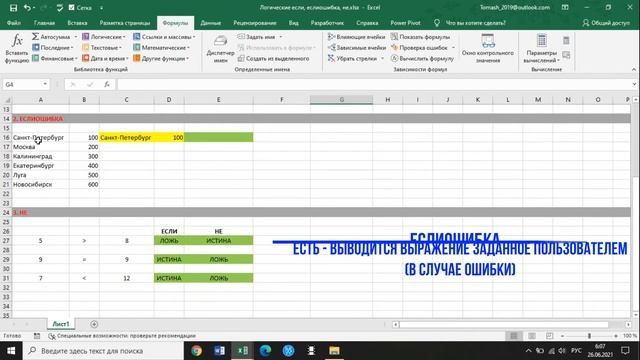
Task: Click accessibility recommendations in status bar
Action: [x=122, y=336]
